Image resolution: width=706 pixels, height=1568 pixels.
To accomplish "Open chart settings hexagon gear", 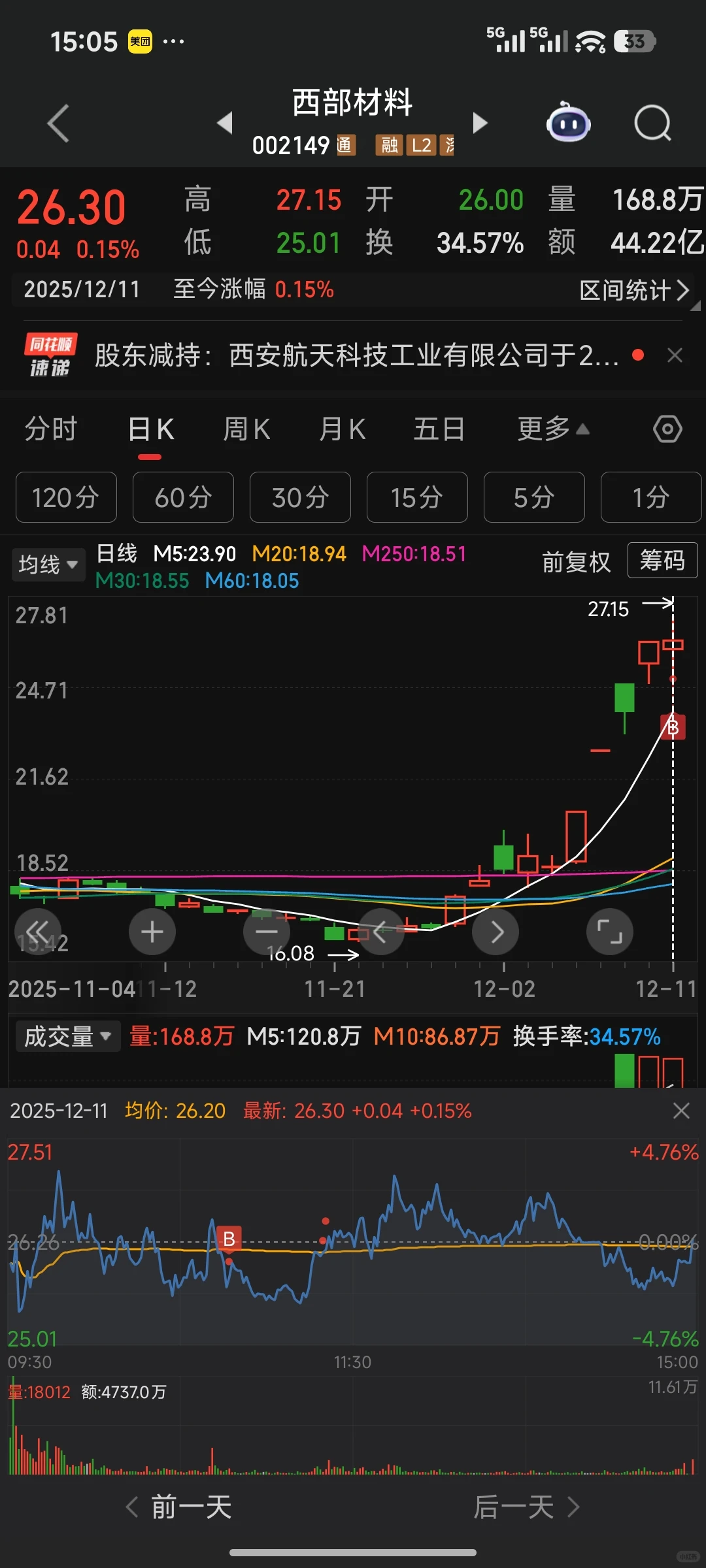I will (x=667, y=429).
